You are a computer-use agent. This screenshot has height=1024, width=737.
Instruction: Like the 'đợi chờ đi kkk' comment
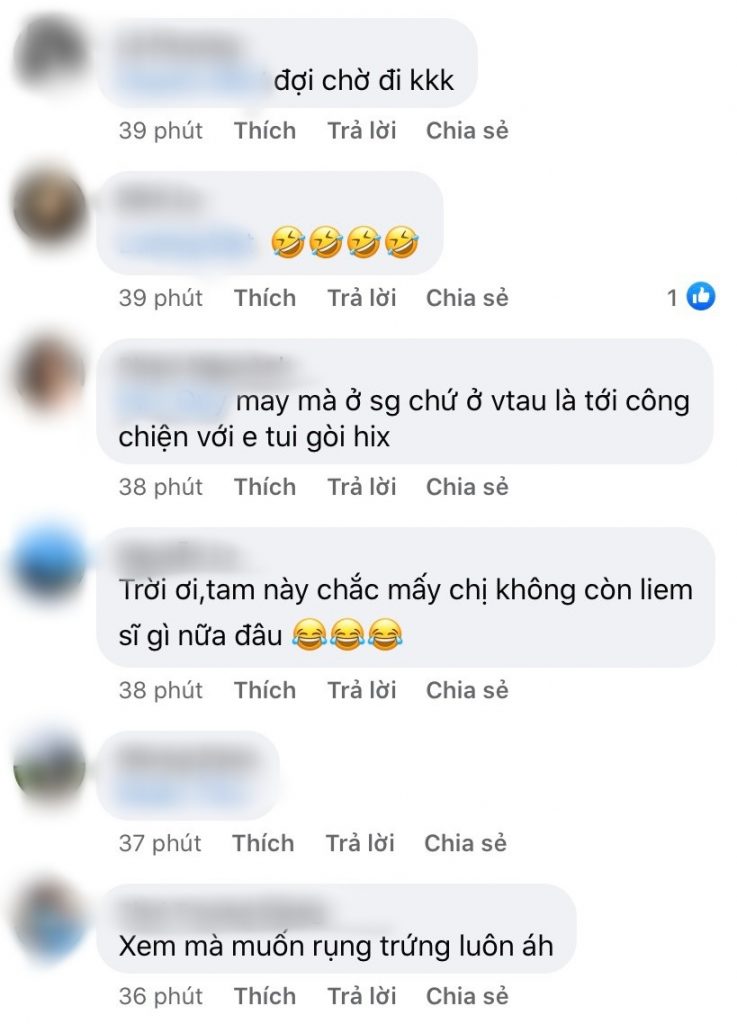pyautogui.click(x=265, y=131)
